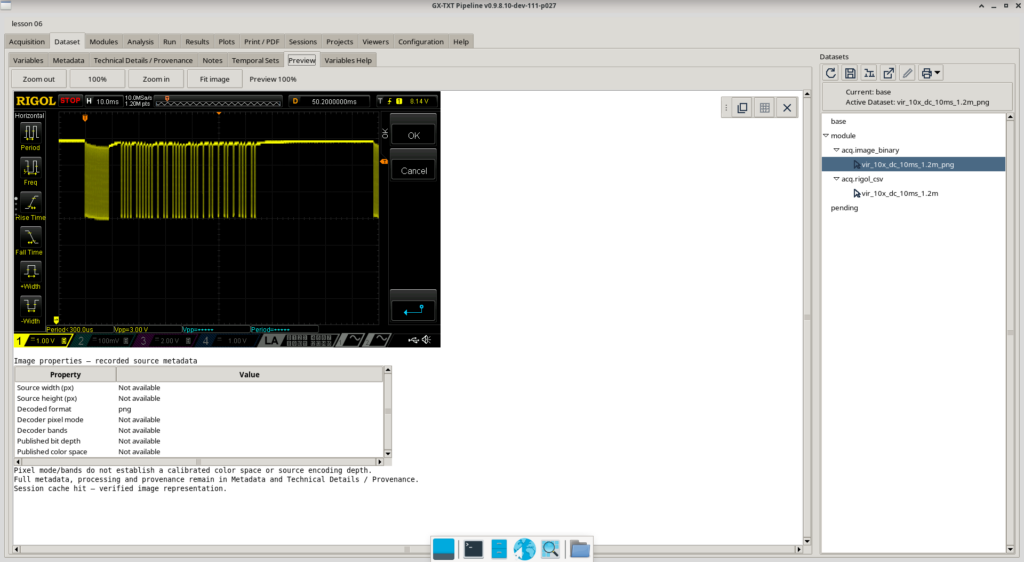Click scroll-down arrow of preview pane

point(807,540)
